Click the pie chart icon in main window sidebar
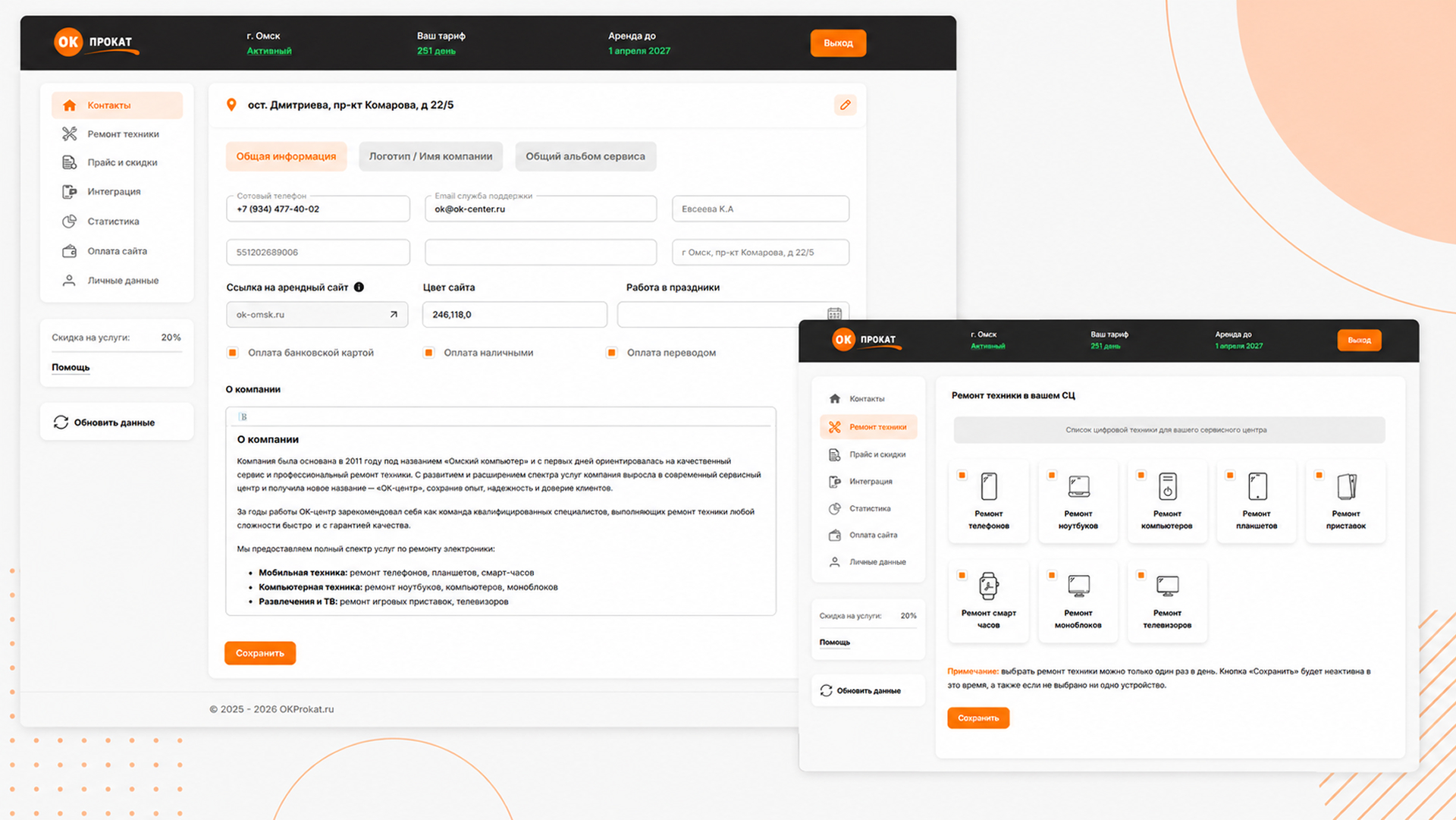The image size is (1456, 820). [x=69, y=221]
